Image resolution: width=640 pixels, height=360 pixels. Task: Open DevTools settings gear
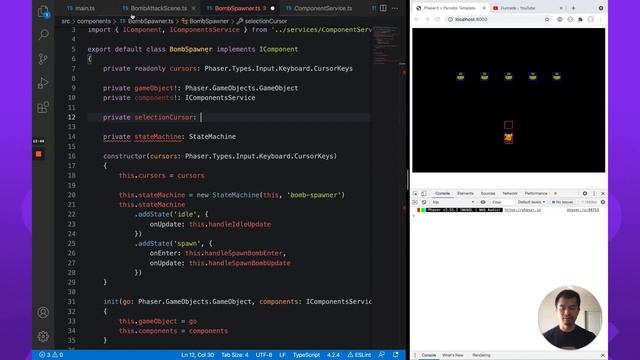[585, 193]
